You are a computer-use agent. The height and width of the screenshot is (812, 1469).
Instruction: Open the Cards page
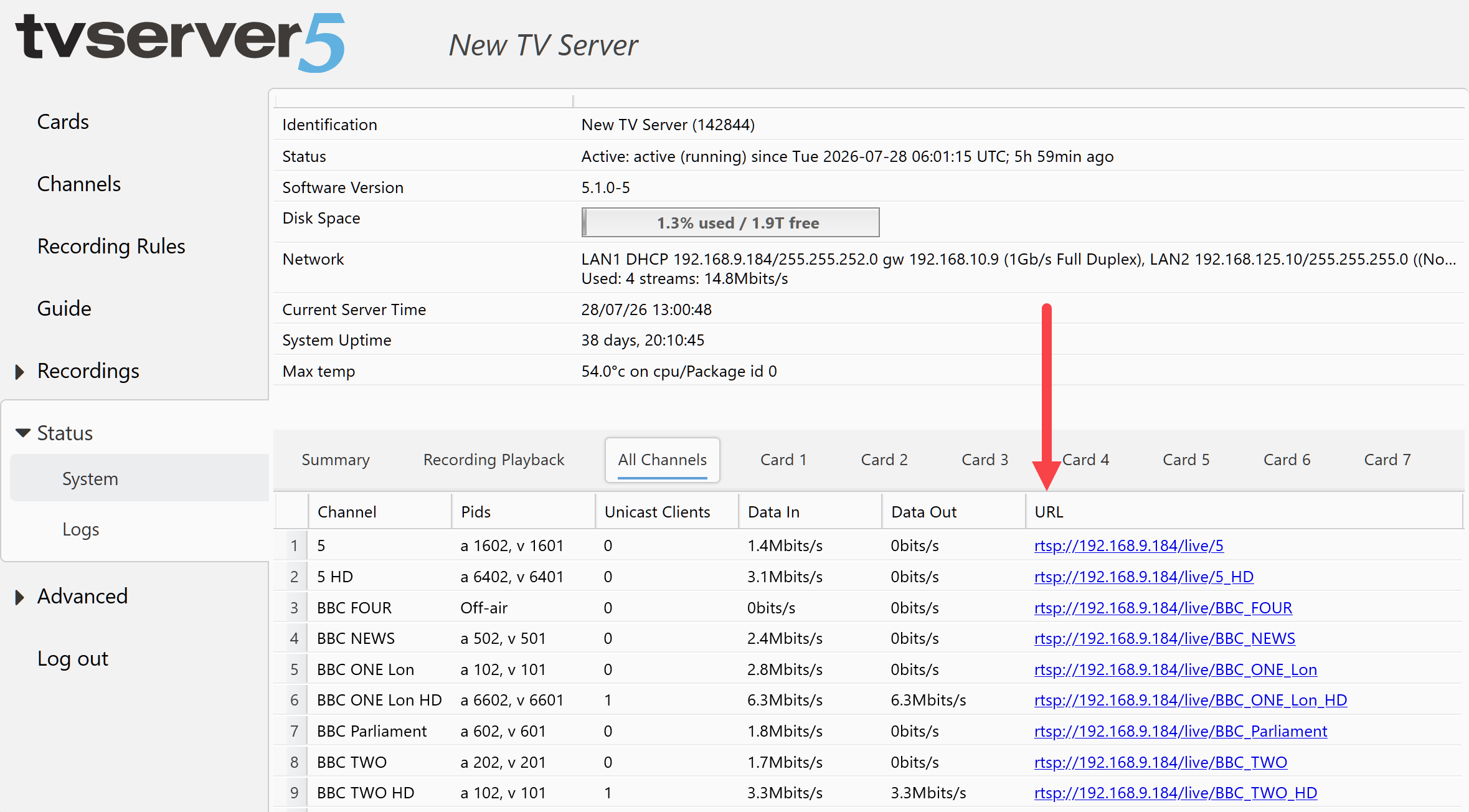tap(63, 121)
